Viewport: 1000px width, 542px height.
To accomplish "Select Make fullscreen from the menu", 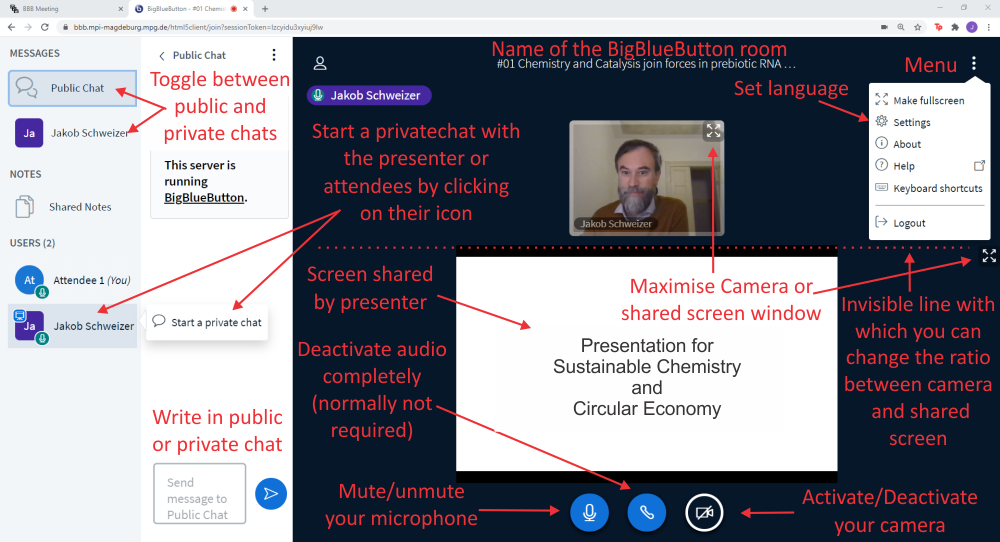I will click(929, 100).
